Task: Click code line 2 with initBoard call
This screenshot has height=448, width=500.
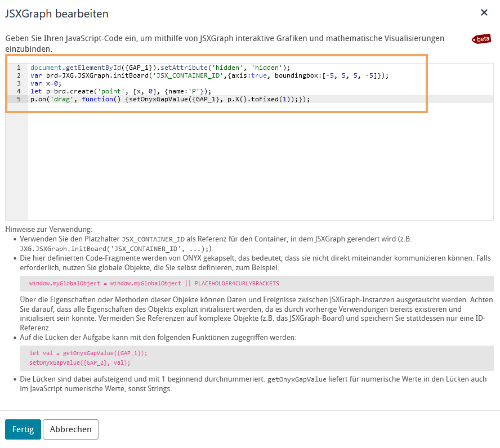Action: [x=209, y=76]
